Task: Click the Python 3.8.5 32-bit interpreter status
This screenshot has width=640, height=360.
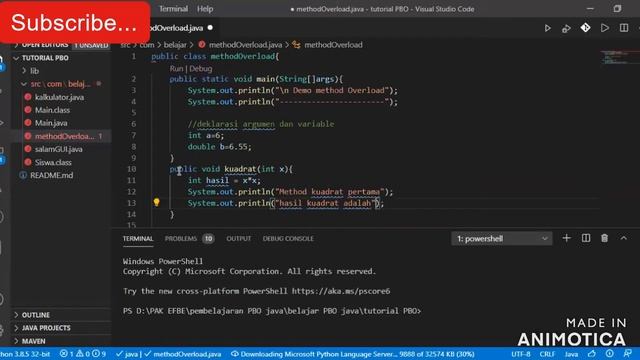Action: tap(25, 354)
